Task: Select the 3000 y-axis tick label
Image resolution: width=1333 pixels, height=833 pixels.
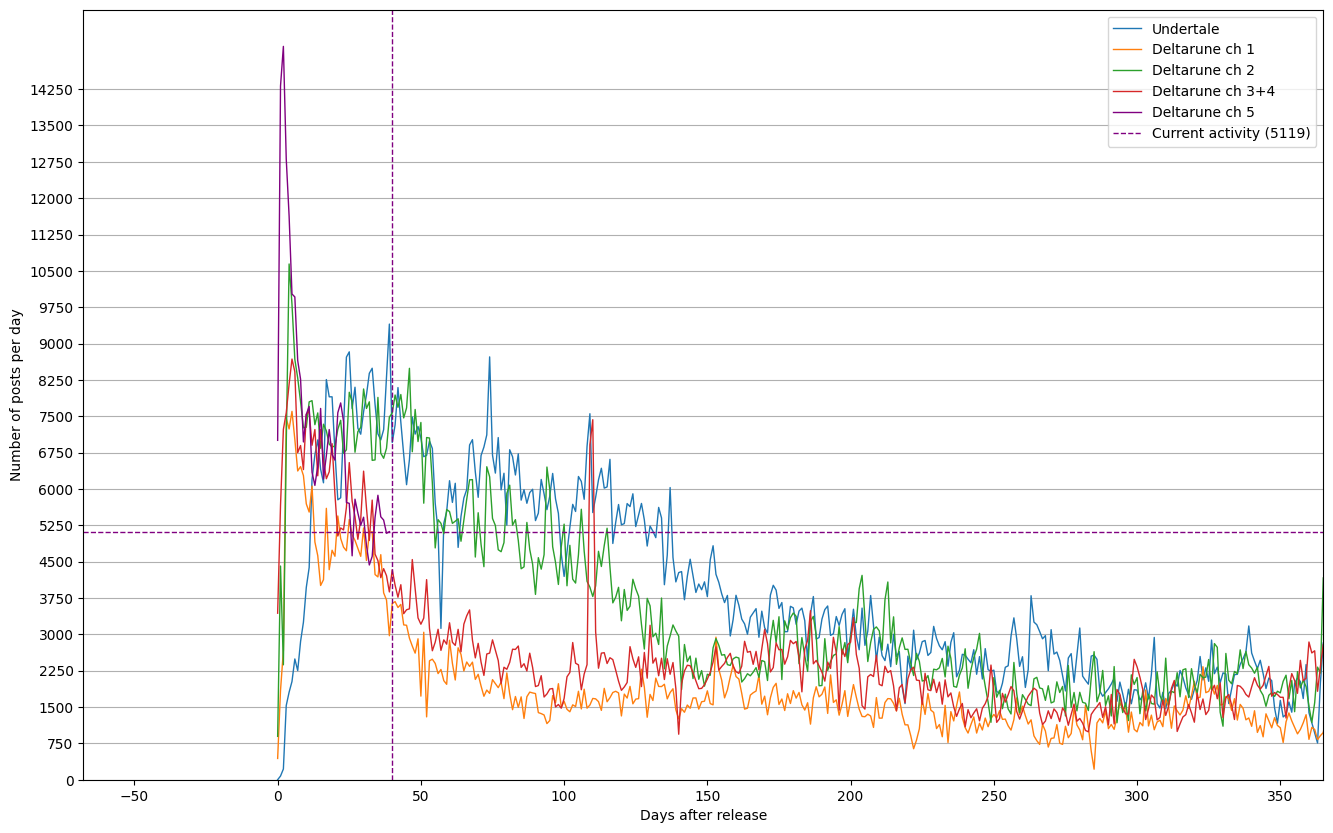Action: click(x=59, y=635)
